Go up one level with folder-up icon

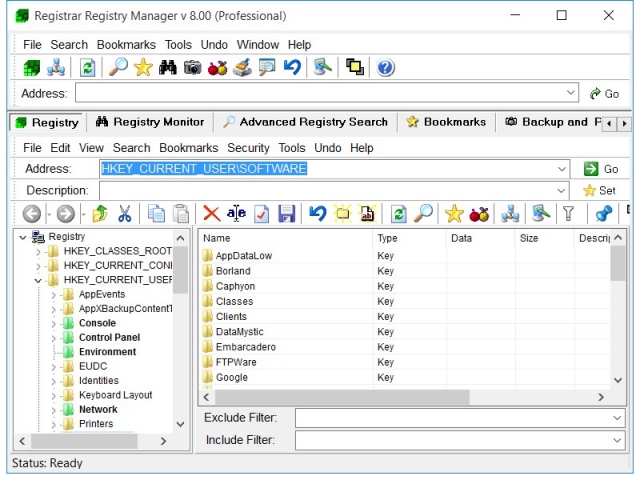[100, 213]
